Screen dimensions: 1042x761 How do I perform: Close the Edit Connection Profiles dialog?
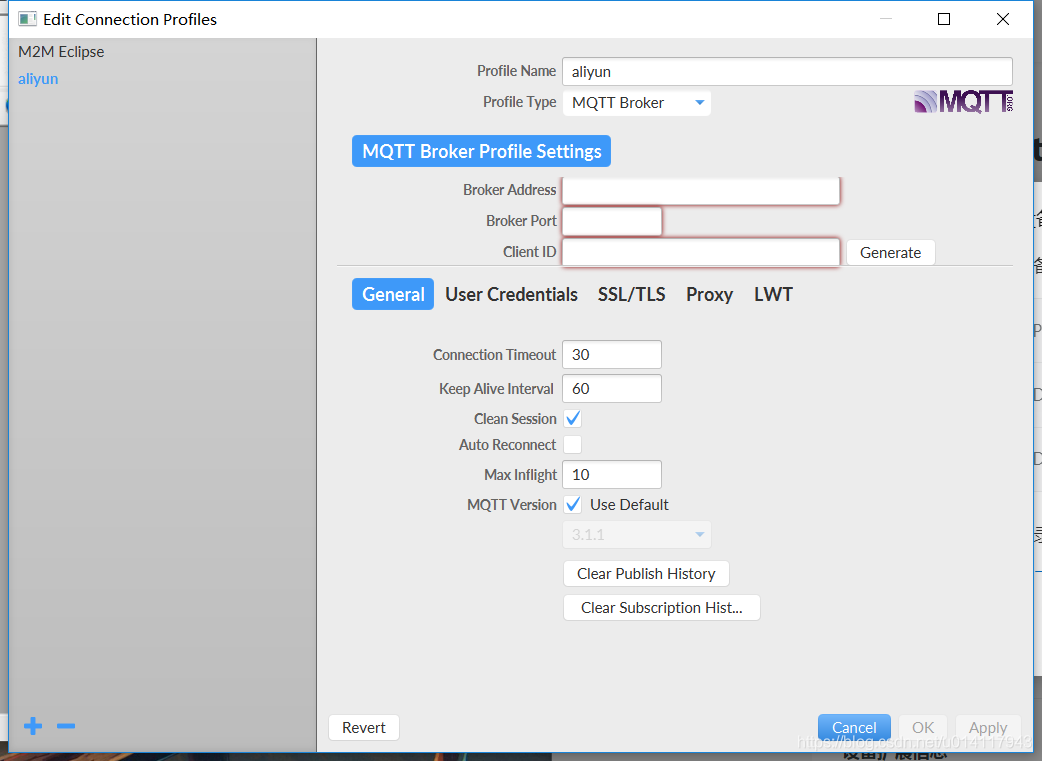(1003, 19)
